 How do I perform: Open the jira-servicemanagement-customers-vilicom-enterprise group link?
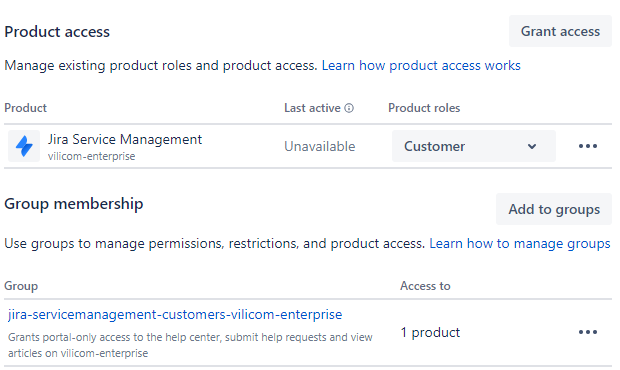pos(175,314)
